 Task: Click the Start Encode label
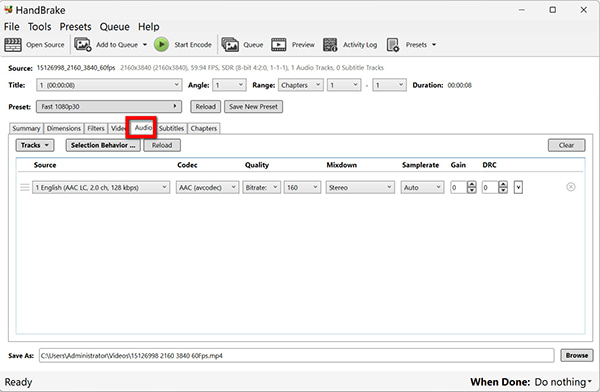tap(193, 45)
